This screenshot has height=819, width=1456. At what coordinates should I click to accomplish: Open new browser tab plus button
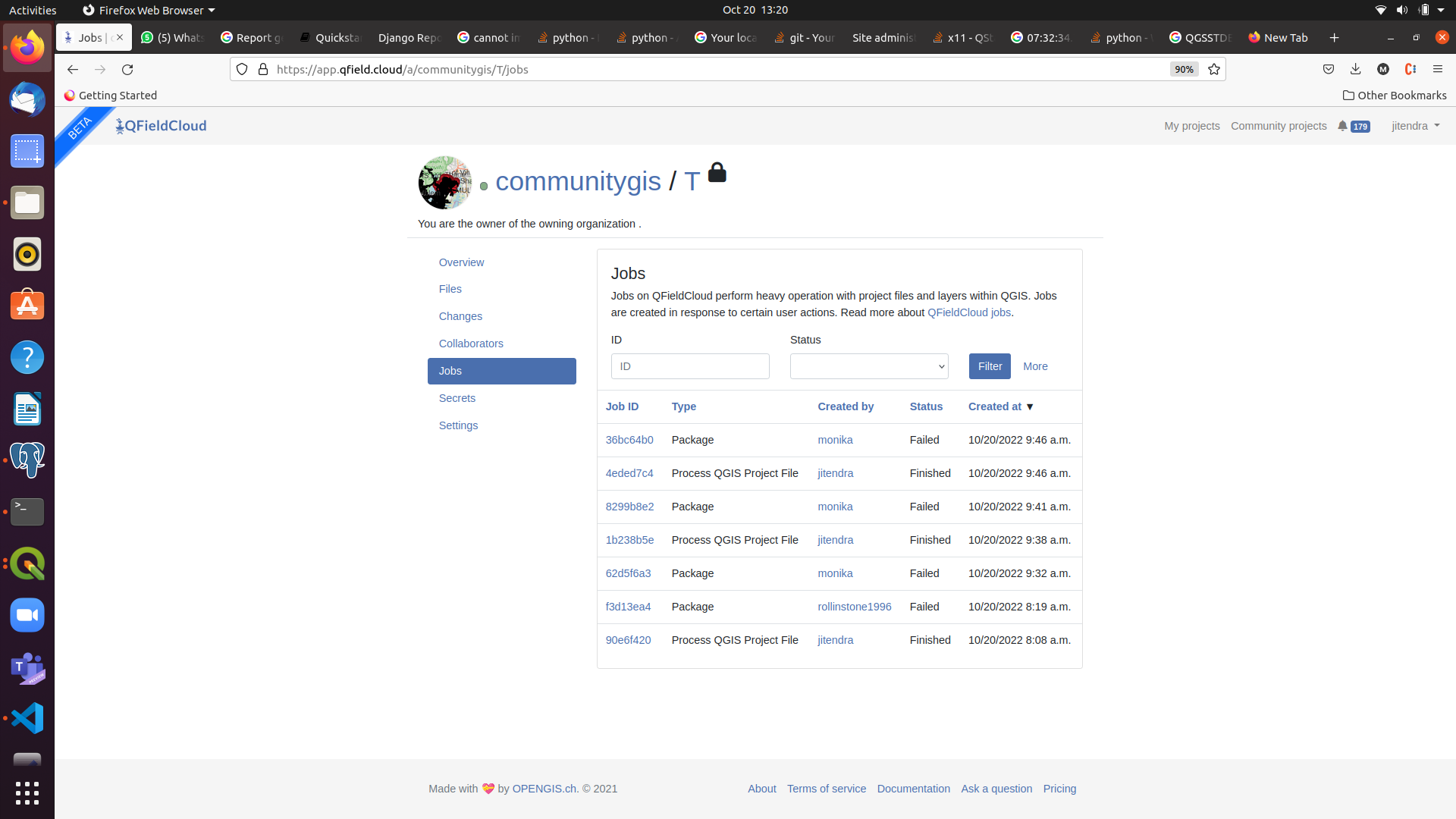(x=1334, y=37)
